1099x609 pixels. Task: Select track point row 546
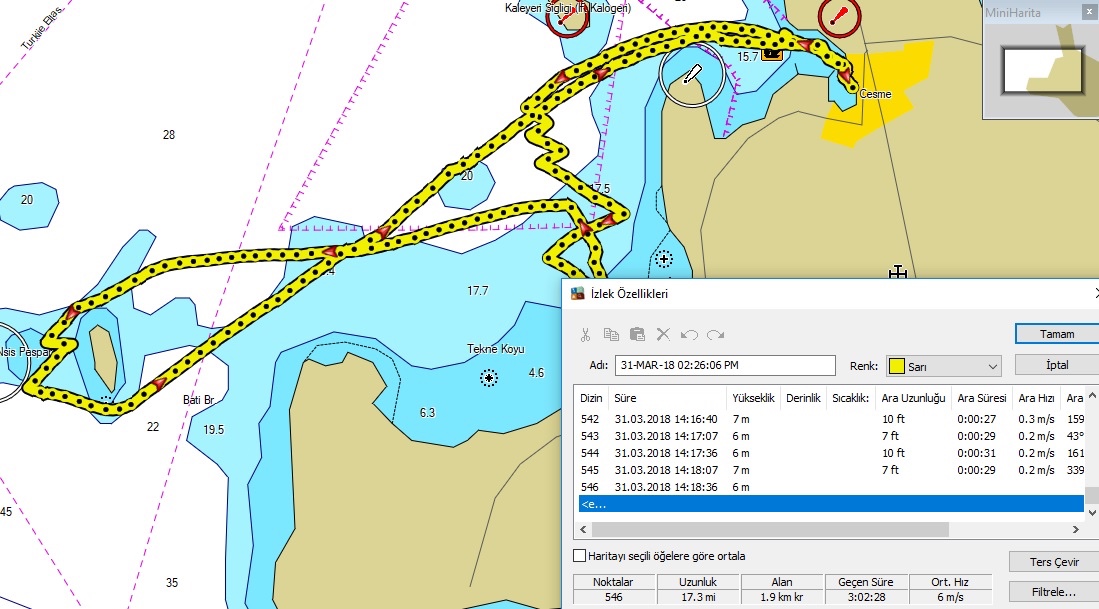(x=831, y=487)
